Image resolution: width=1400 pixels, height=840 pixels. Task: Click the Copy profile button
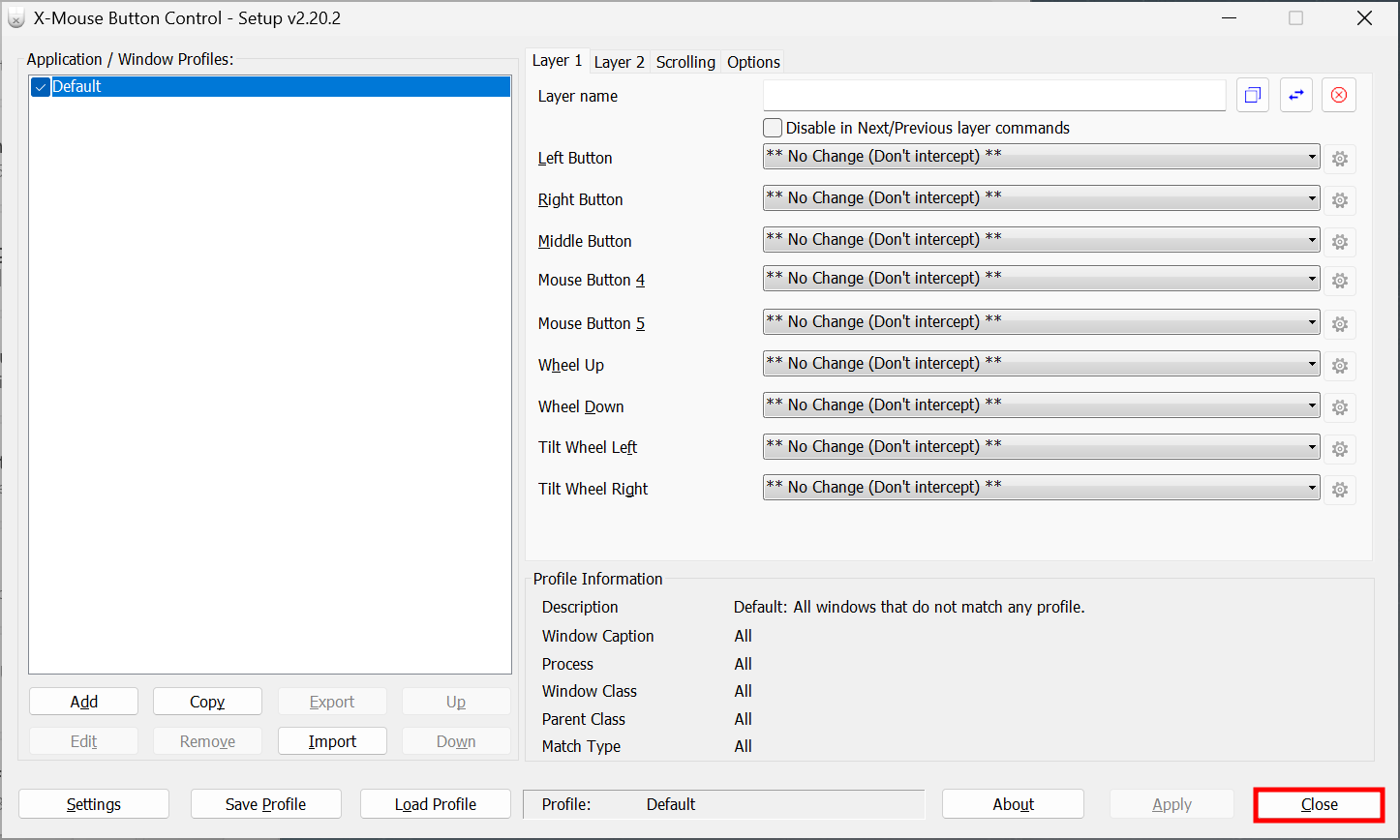tap(207, 702)
